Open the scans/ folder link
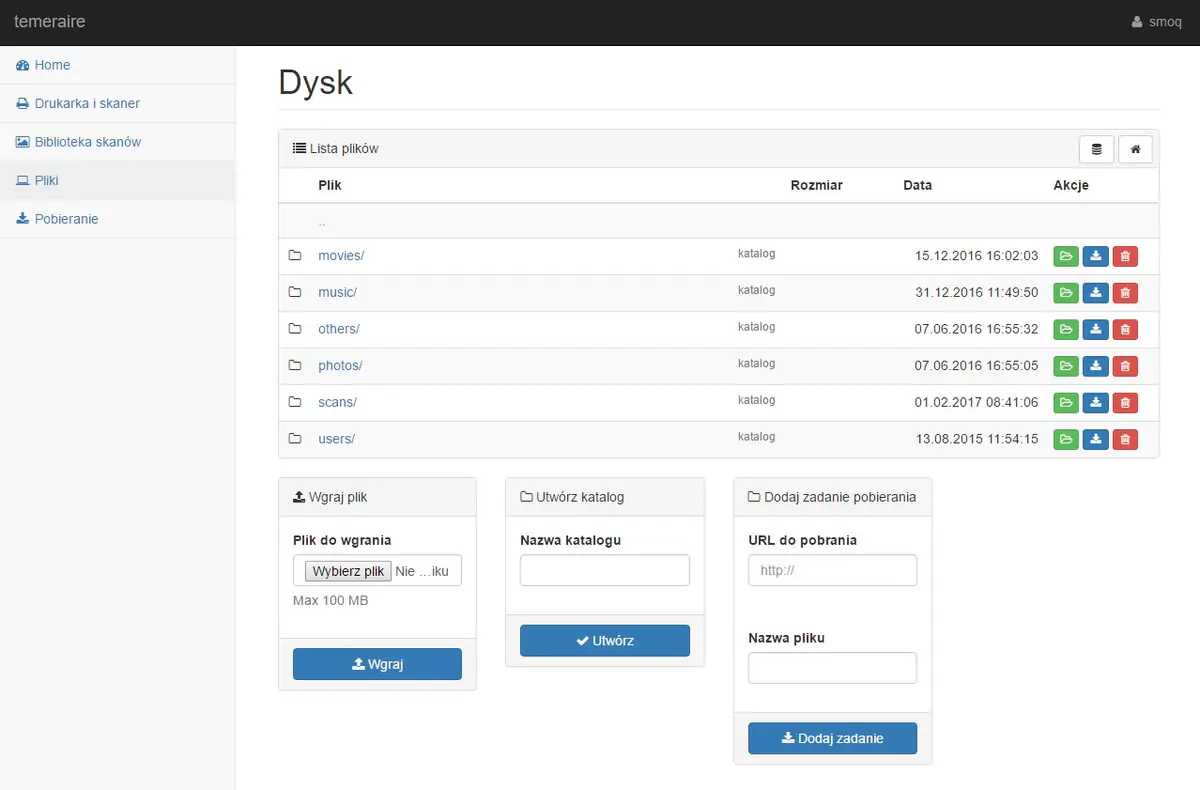Viewport: 1200px width, 790px height. point(337,402)
